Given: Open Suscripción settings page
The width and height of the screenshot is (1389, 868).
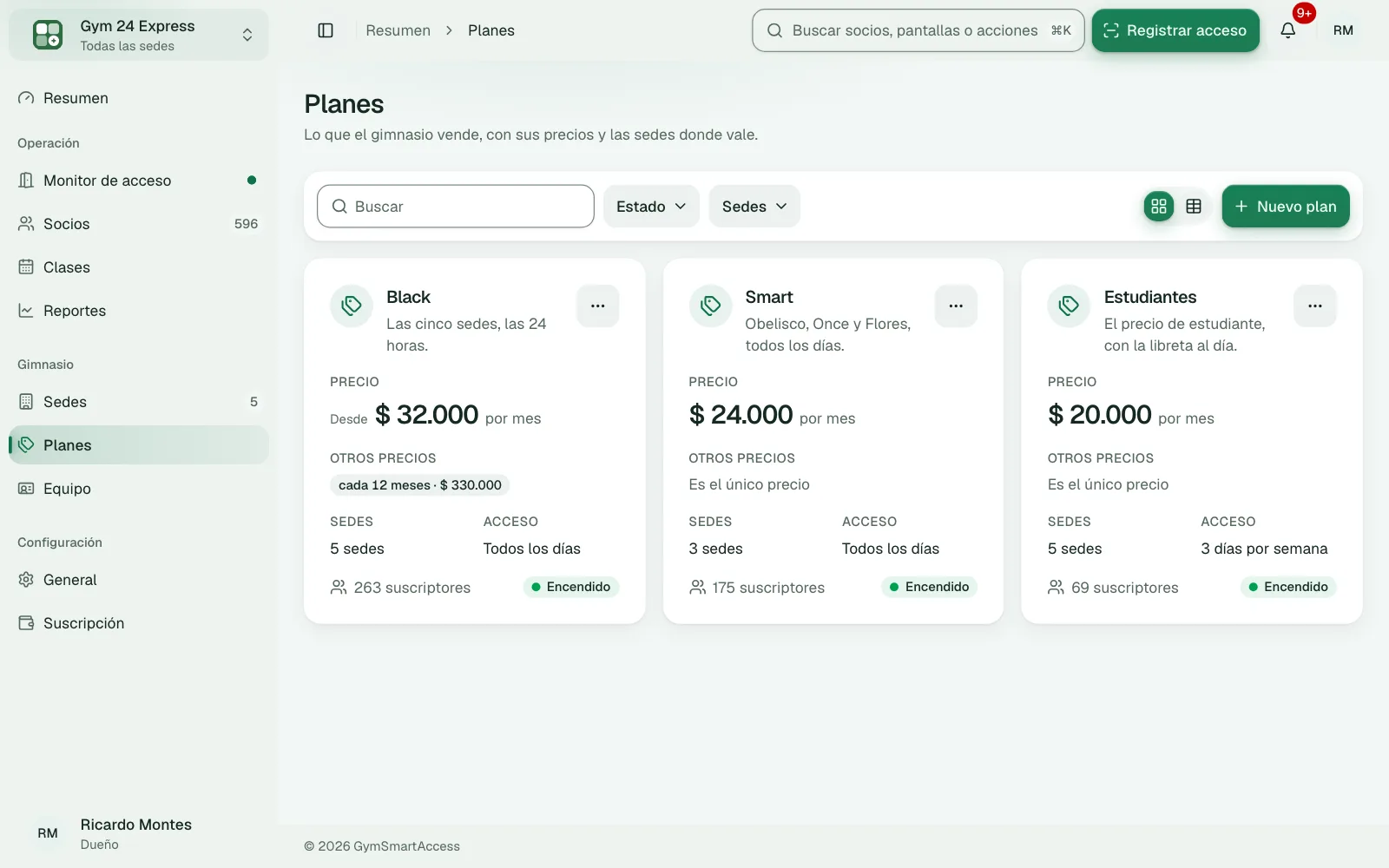Looking at the screenshot, I should point(139,623).
